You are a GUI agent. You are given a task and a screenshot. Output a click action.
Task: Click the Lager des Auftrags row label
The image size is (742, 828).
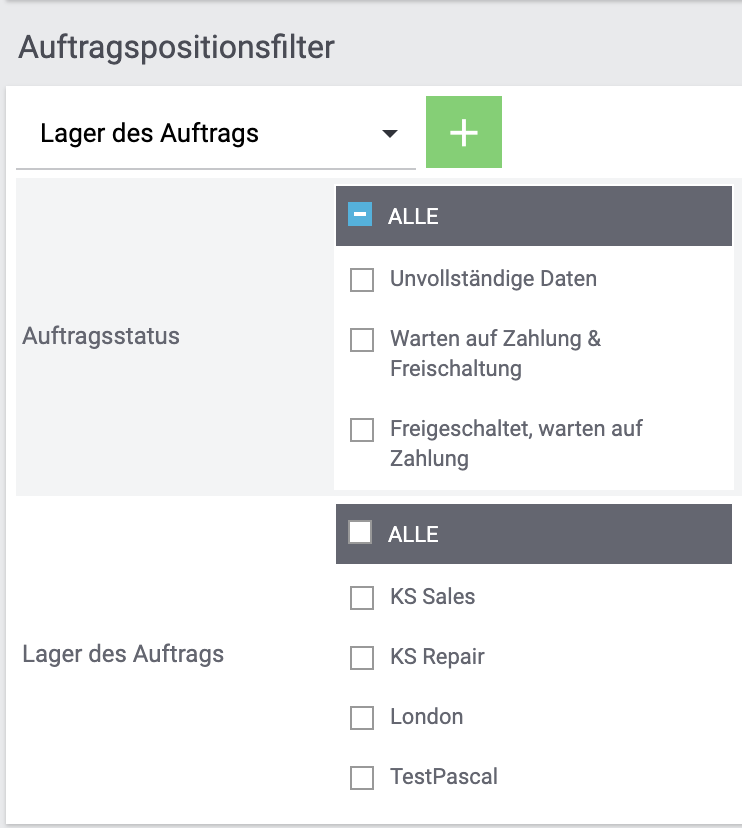click(x=123, y=655)
